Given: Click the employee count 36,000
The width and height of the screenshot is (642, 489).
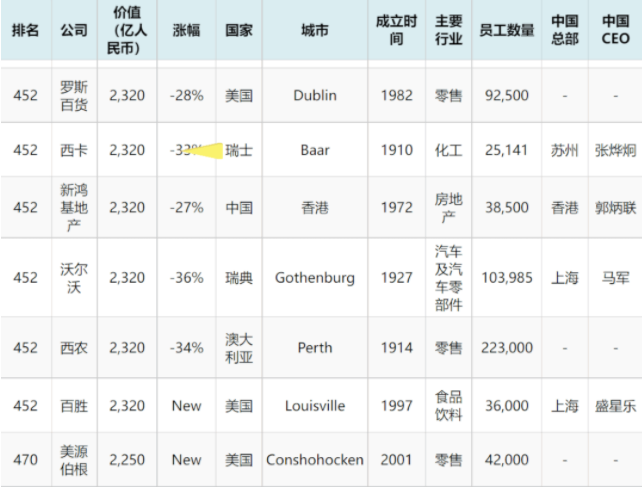Looking at the screenshot, I should pos(507,406).
